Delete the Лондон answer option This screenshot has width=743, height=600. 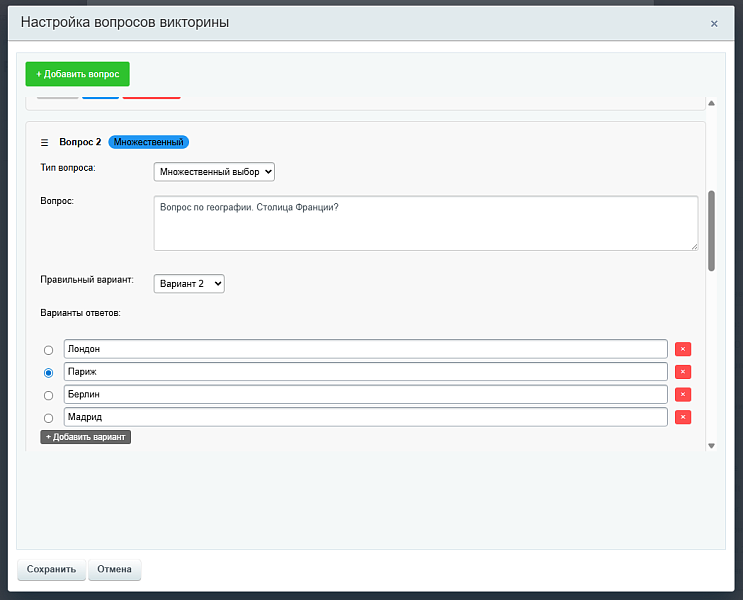(683, 349)
